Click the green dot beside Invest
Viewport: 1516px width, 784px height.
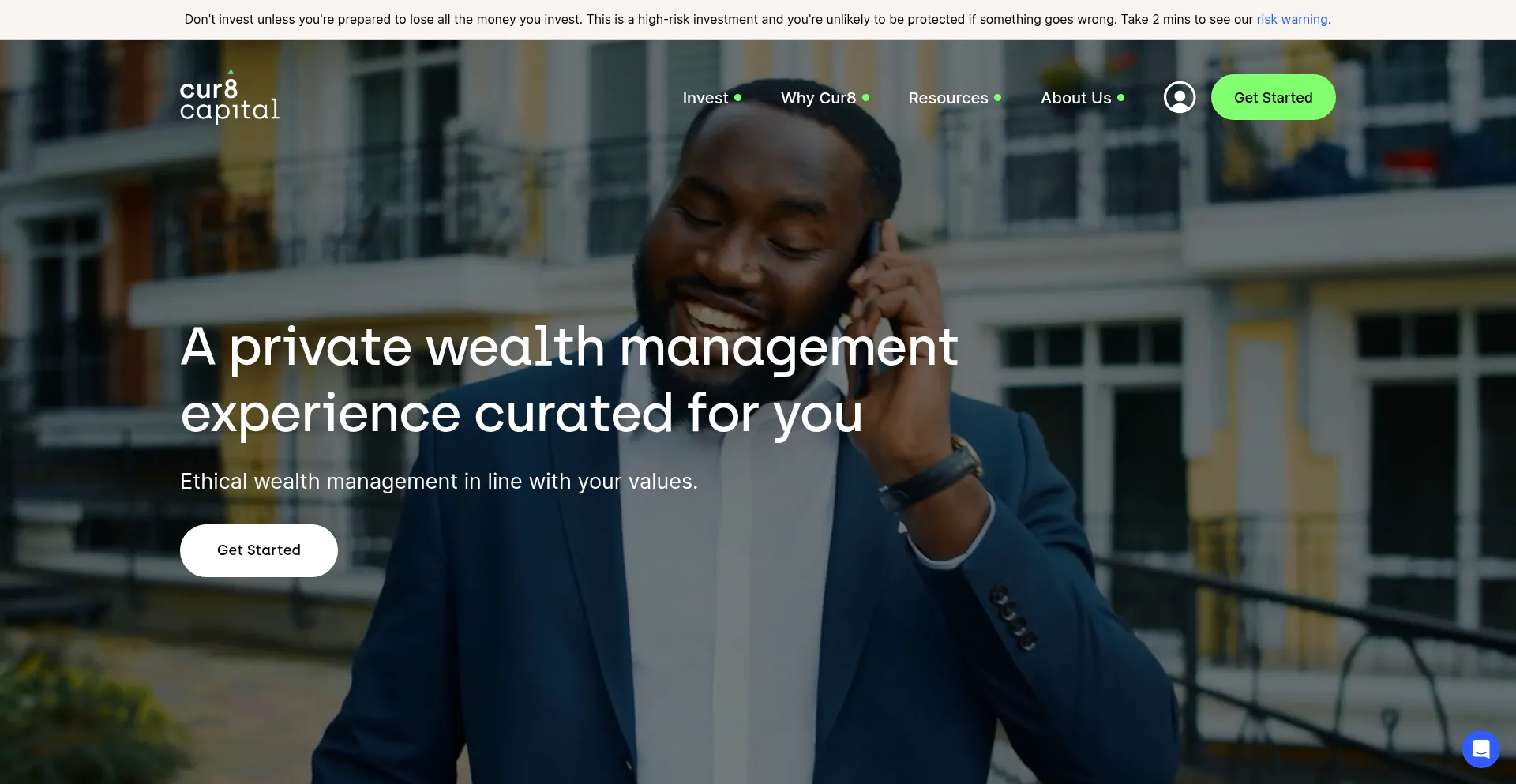tap(737, 98)
